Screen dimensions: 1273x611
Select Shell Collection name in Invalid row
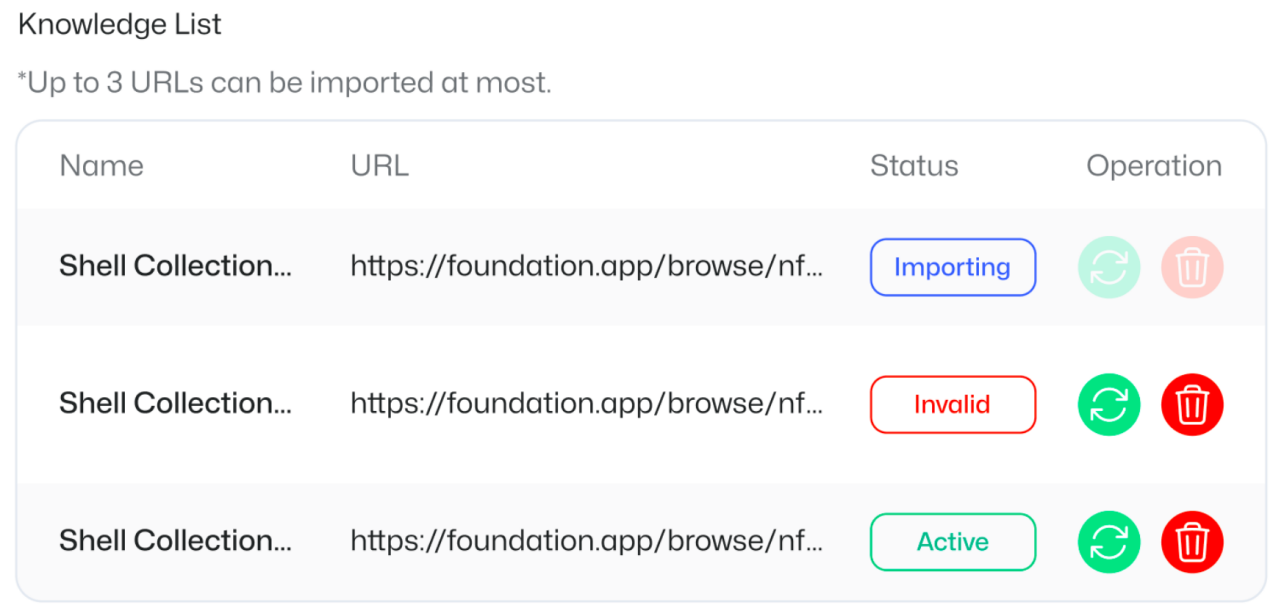[175, 403]
